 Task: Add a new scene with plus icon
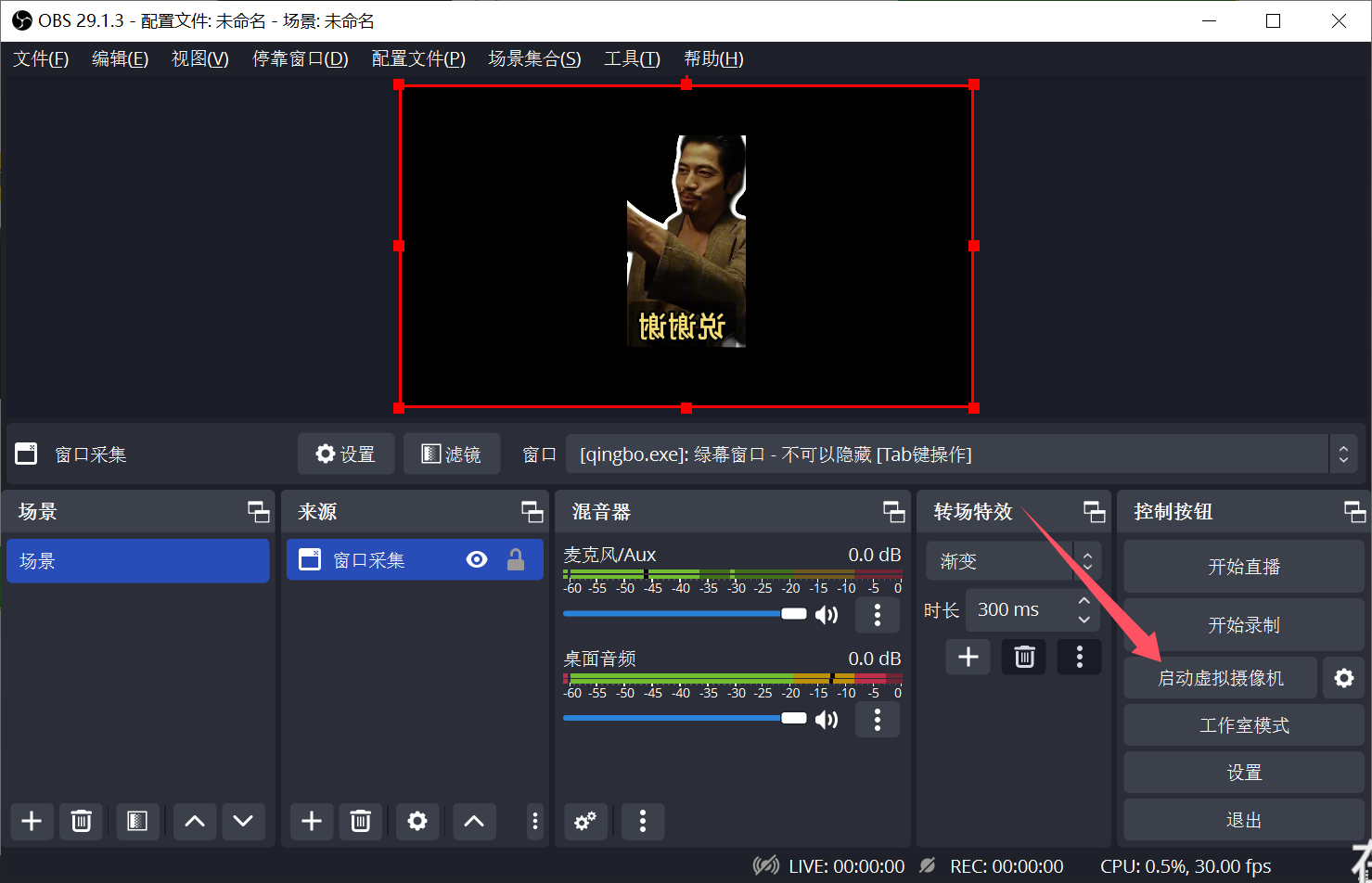click(32, 821)
